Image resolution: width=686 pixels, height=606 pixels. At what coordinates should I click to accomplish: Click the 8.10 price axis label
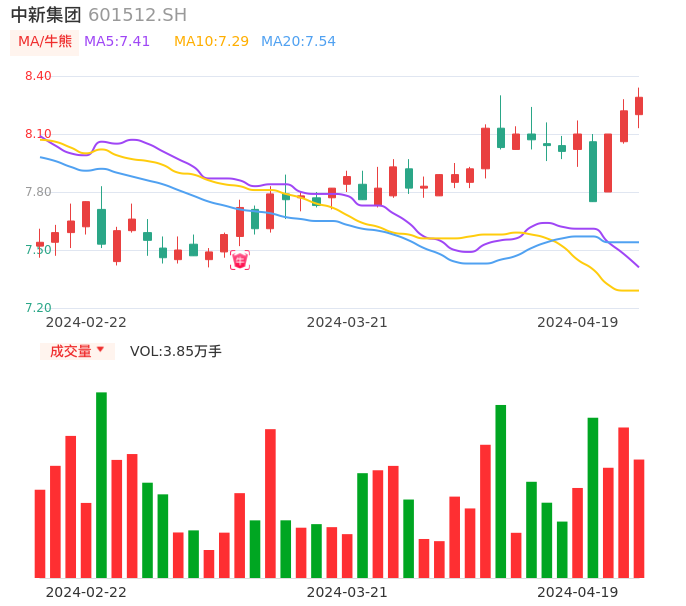38,134
